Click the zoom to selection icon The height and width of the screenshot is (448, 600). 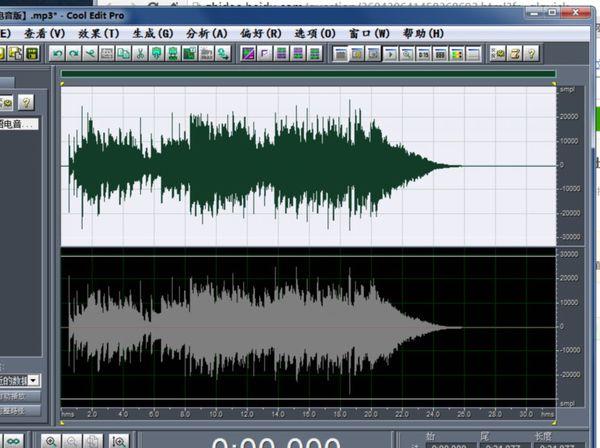point(118,441)
